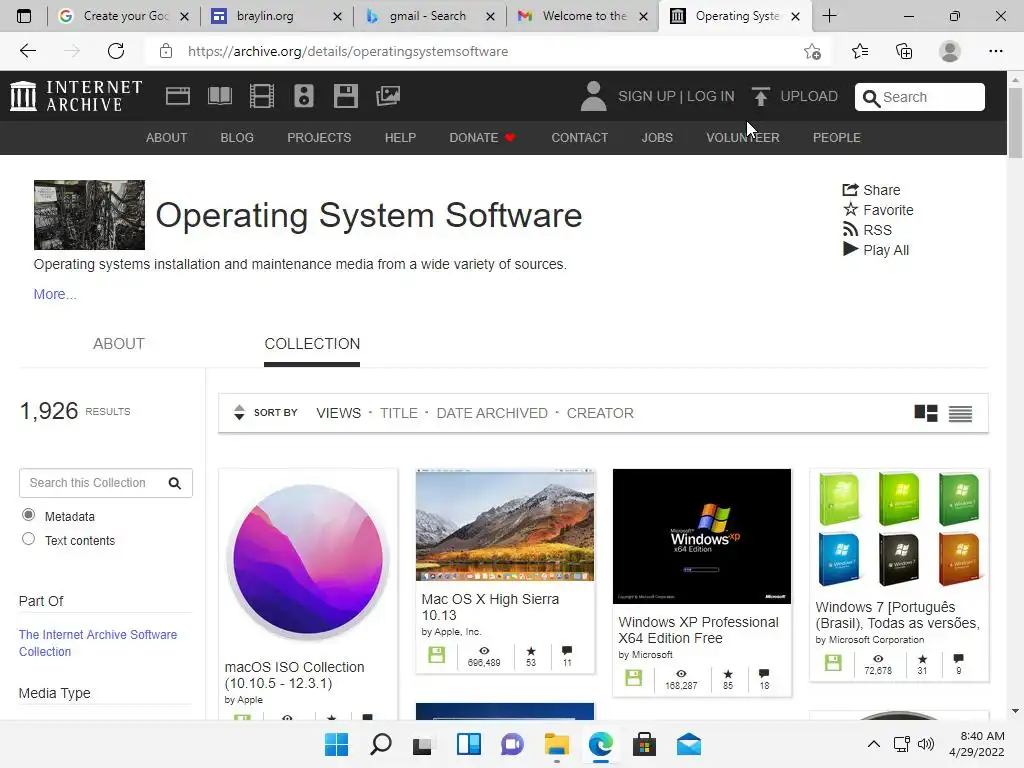The height and width of the screenshot is (768, 1024).
Task: Open browser profile avatar
Action: (950, 51)
